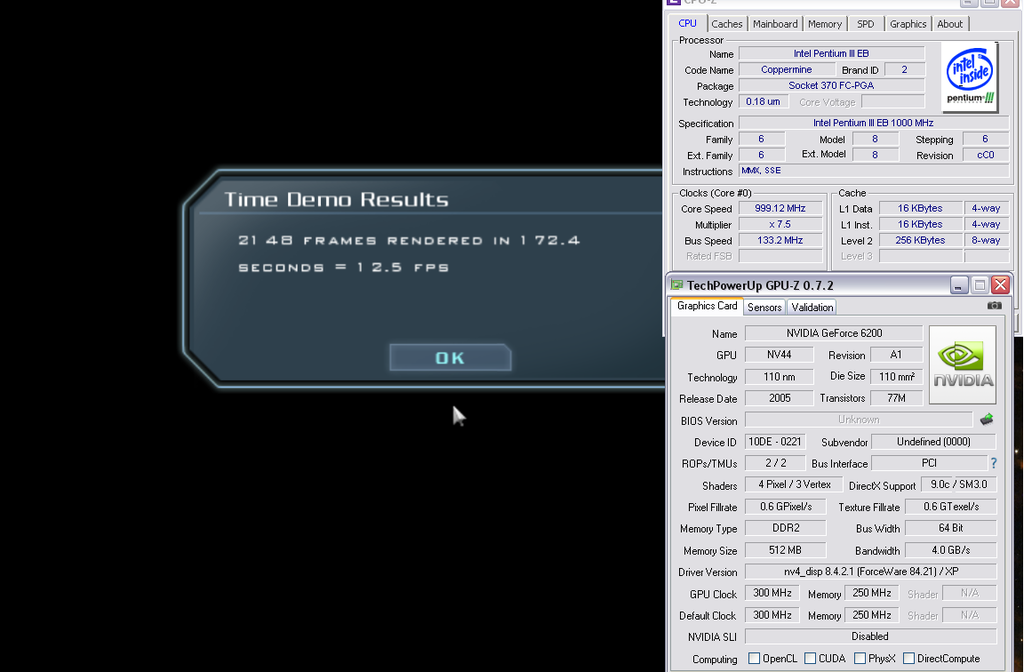The height and width of the screenshot is (672, 1024).
Task: Click the GPU name field NVIDIA GeForce 6200
Action: [x=834, y=333]
